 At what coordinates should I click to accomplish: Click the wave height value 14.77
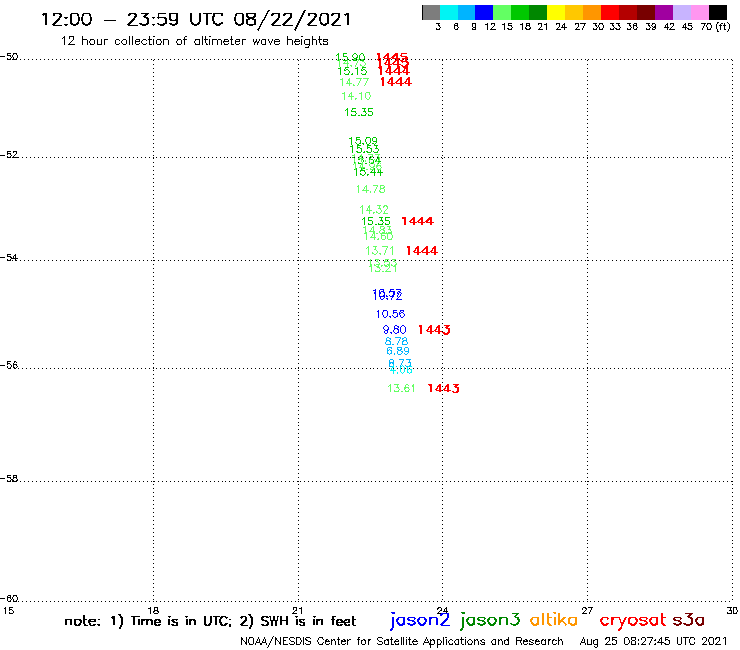[354, 82]
